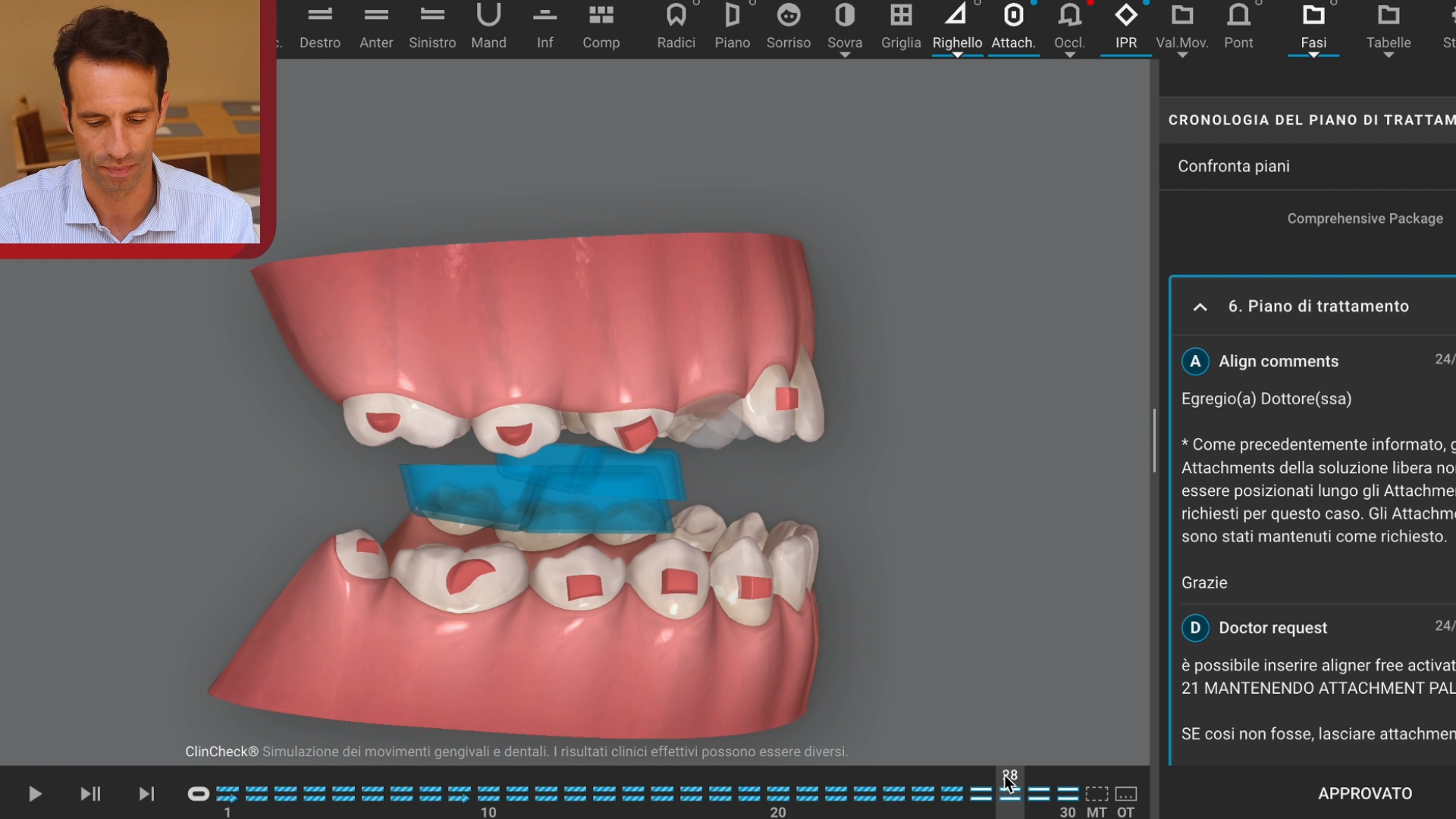Open the Tabelle dropdown arrow
The height and width of the screenshot is (819, 1456).
click(x=1389, y=55)
